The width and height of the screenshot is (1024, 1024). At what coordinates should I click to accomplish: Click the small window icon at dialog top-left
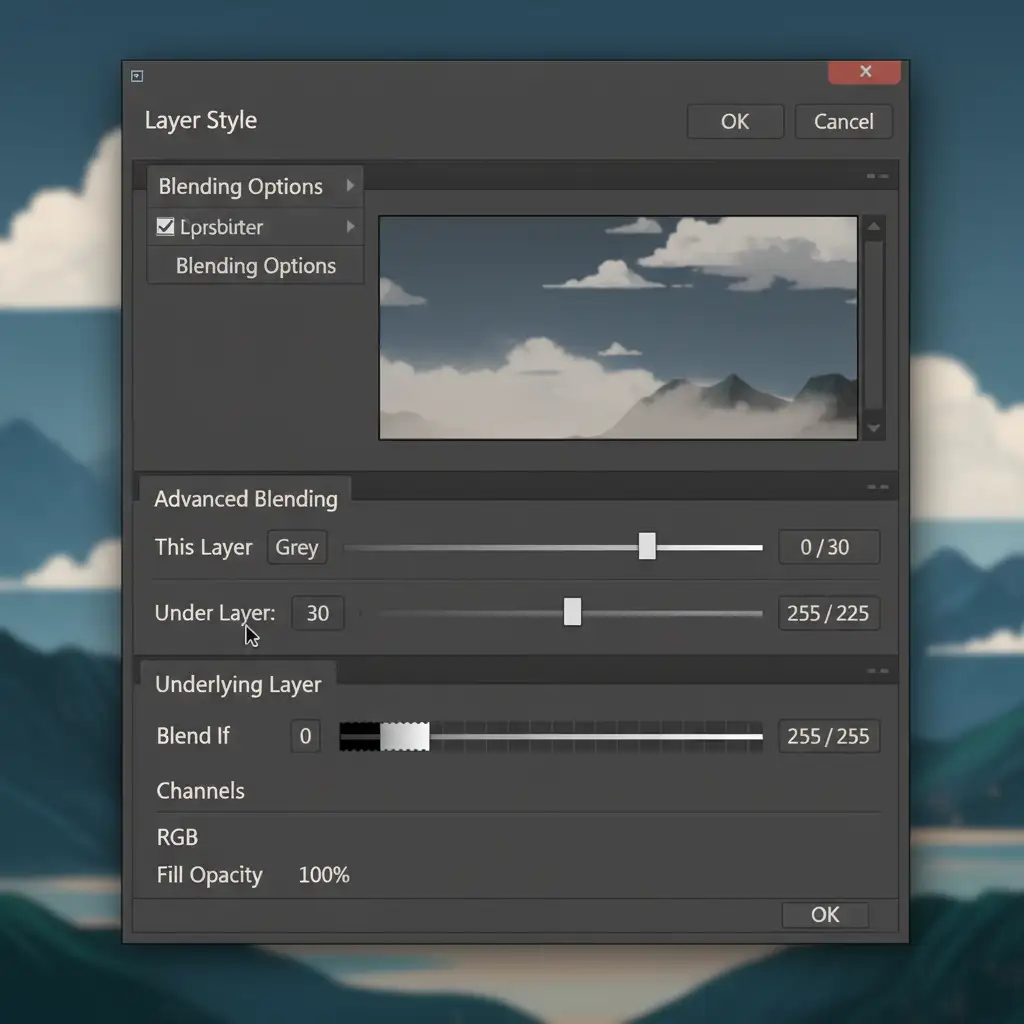137,75
